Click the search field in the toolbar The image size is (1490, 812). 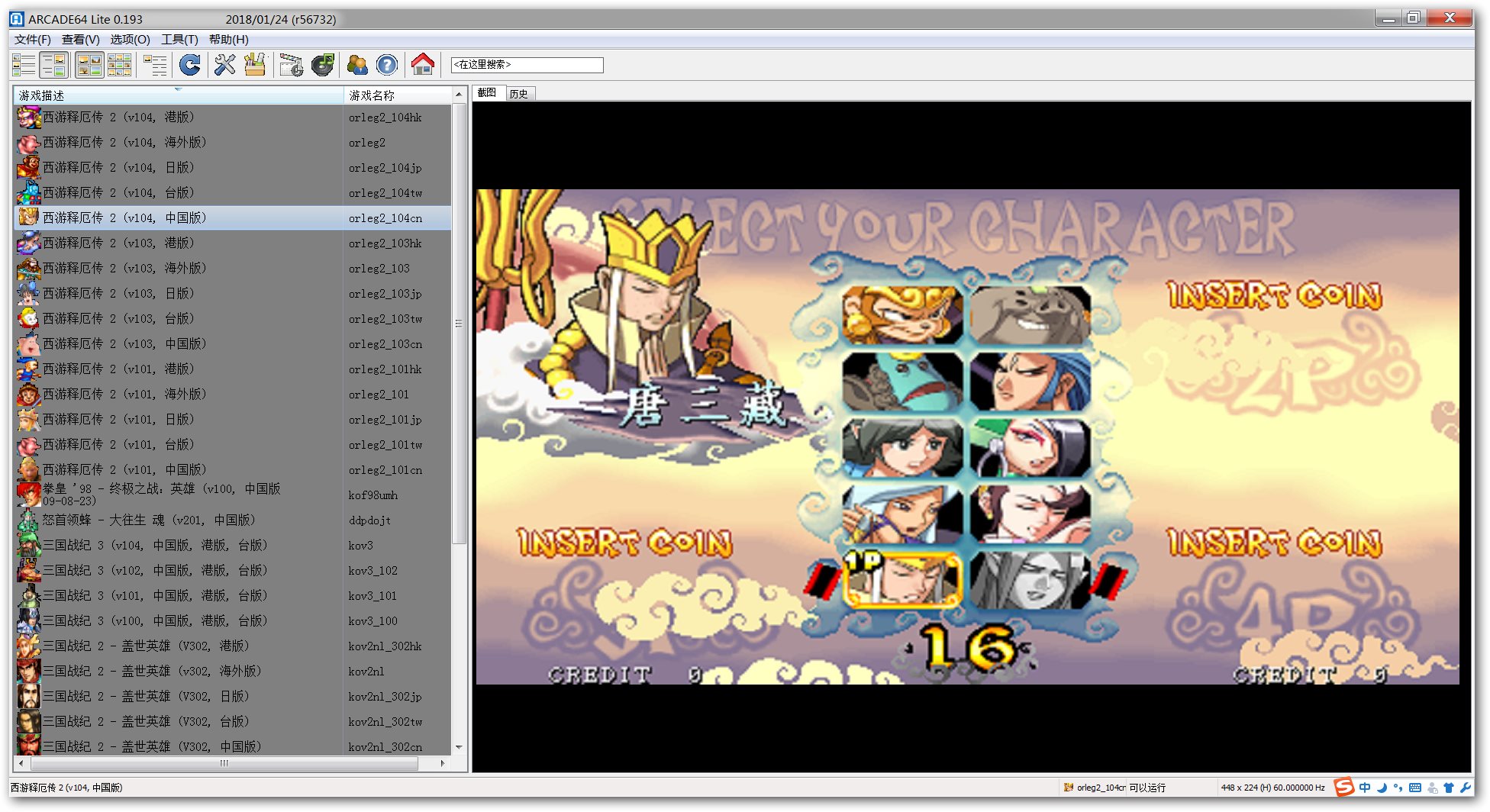[x=527, y=65]
